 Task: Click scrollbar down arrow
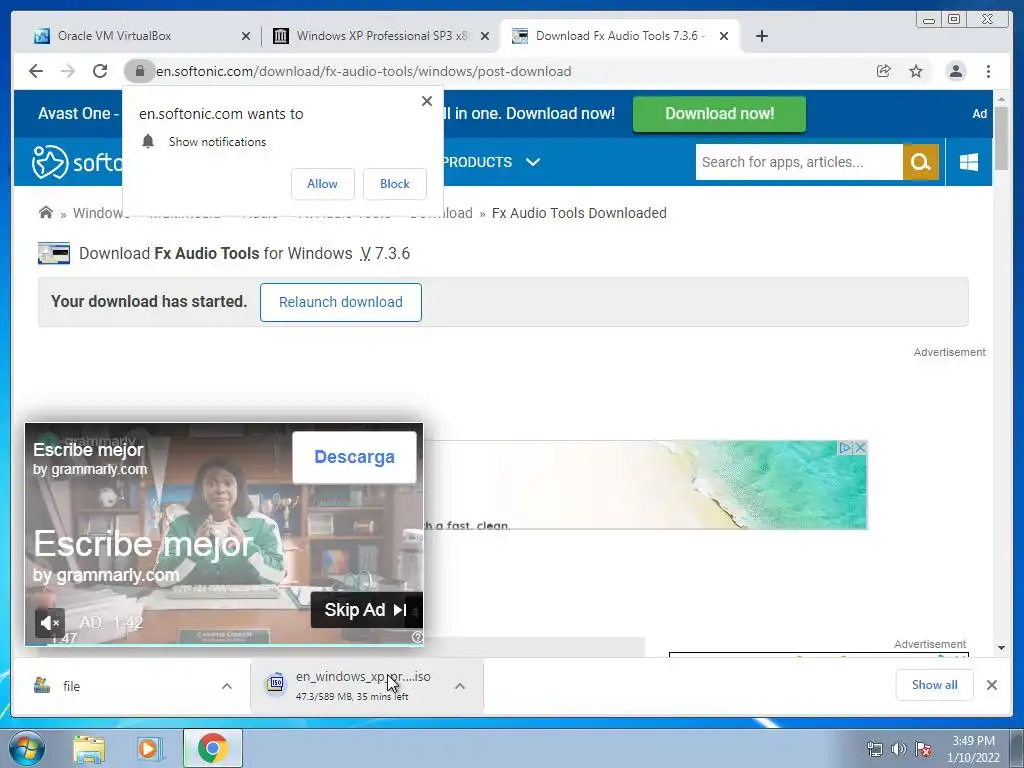tap(1001, 648)
